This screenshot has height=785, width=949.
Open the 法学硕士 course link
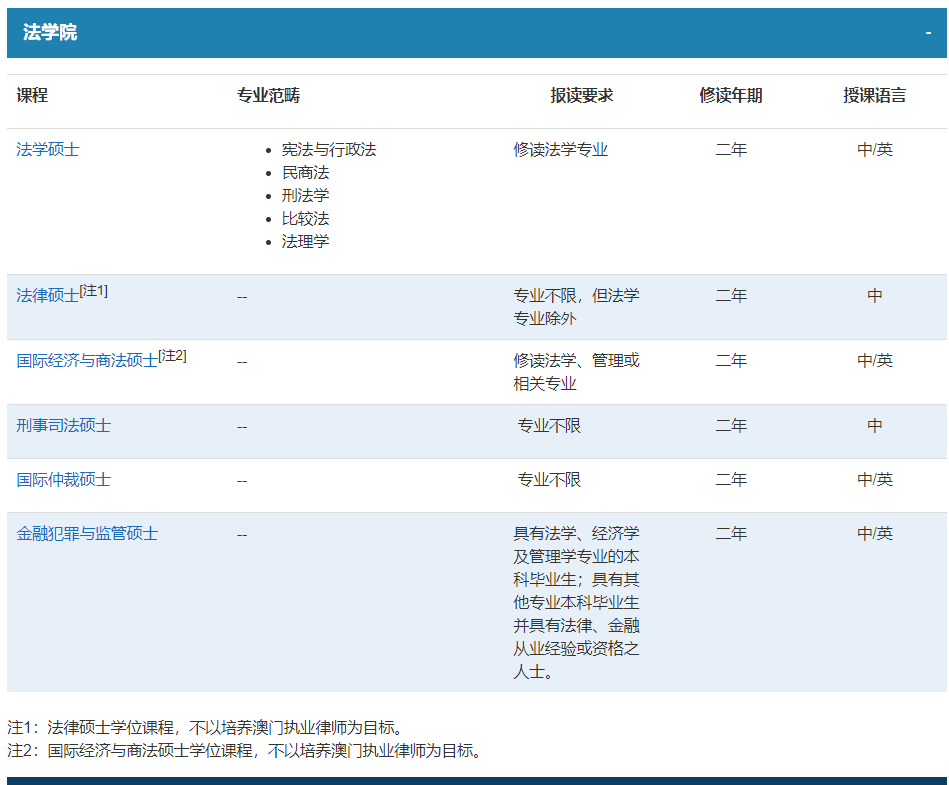tap(47, 150)
